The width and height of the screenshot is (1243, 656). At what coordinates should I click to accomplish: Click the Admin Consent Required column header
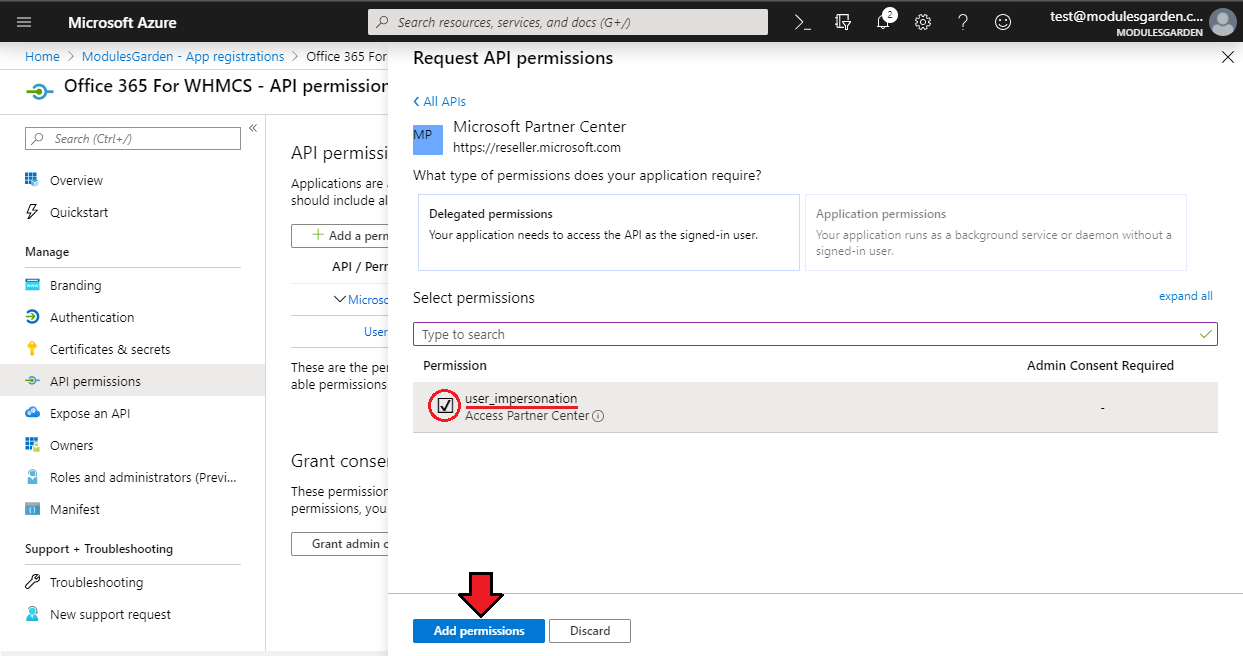click(x=1100, y=365)
